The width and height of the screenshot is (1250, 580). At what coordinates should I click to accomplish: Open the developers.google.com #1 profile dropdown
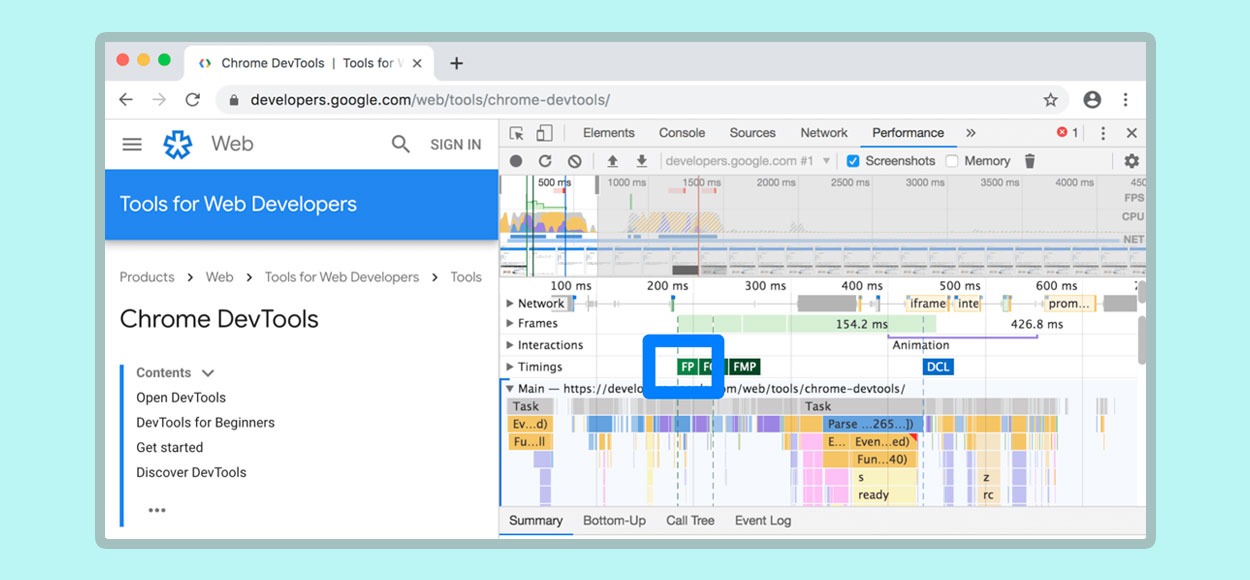(748, 161)
